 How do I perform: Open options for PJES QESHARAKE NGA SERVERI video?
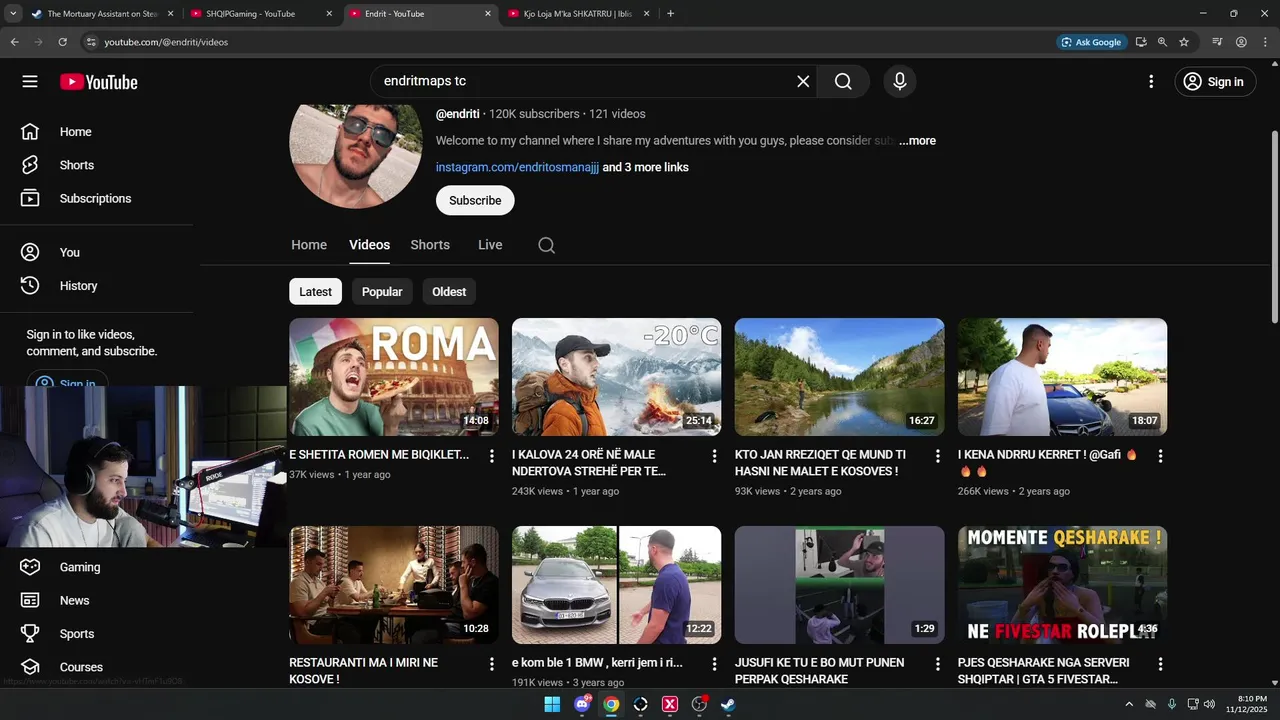[1160, 664]
